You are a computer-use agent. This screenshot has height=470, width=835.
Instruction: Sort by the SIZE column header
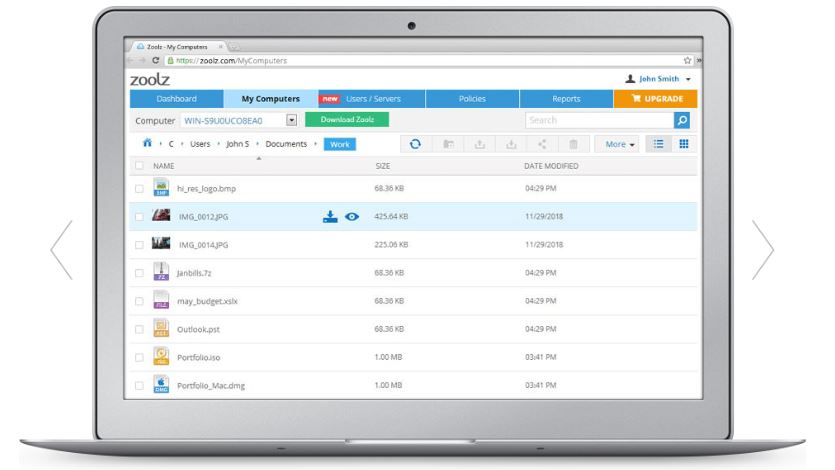[x=383, y=166]
